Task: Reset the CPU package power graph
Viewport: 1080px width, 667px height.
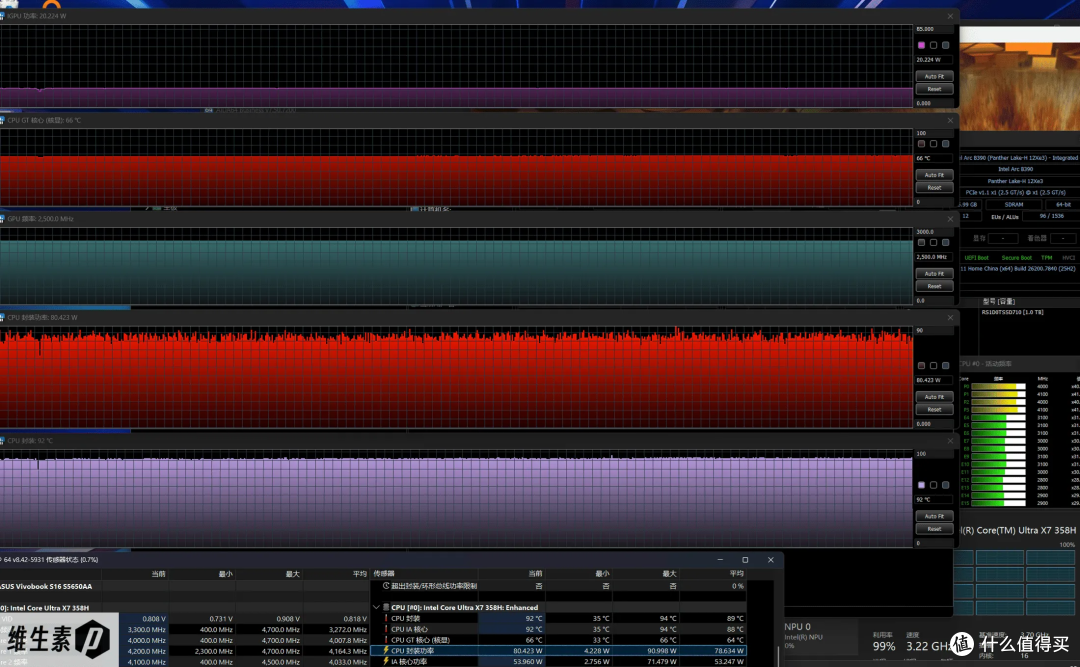Action: point(934,409)
